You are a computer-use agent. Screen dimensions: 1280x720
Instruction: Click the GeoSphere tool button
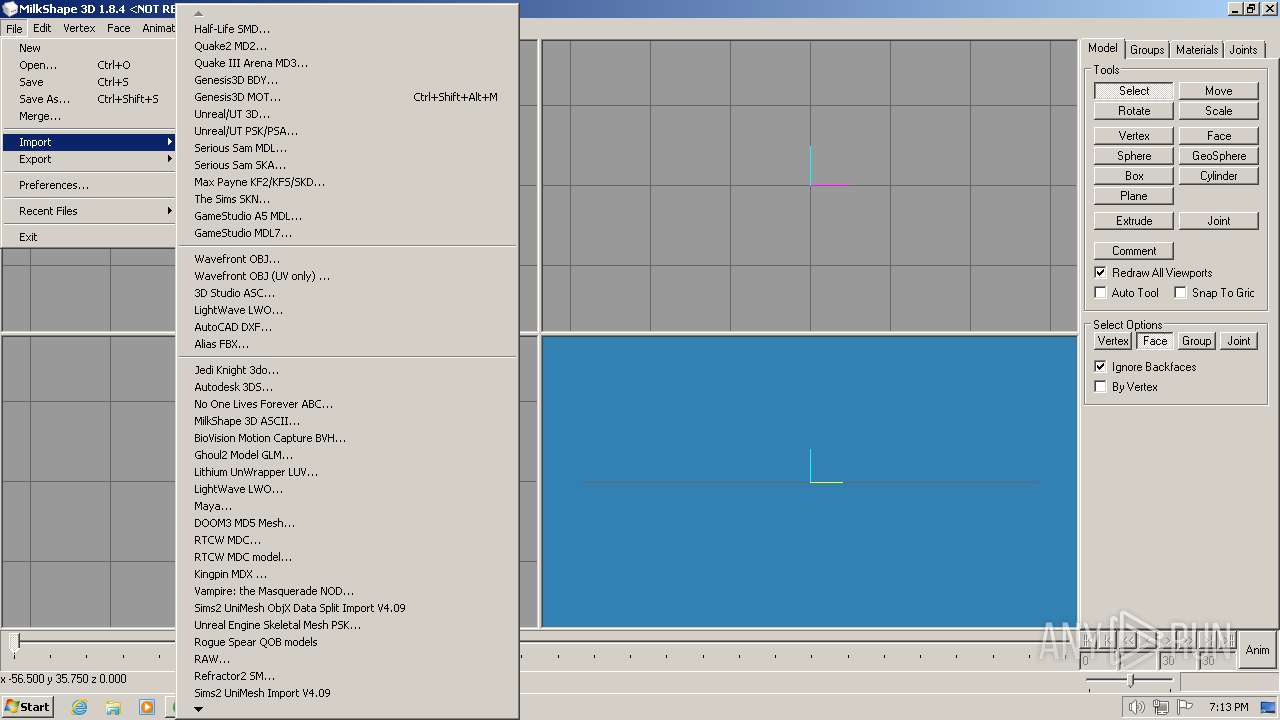[1218, 156]
